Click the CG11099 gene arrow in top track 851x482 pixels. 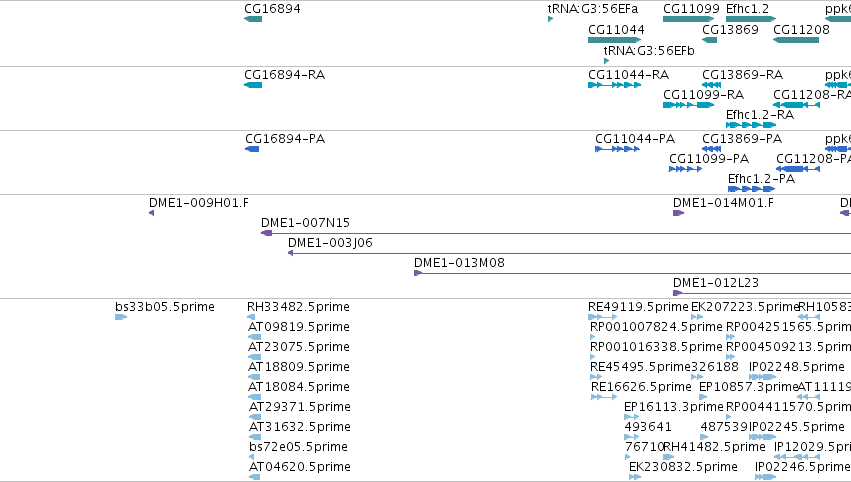[x=689, y=19]
